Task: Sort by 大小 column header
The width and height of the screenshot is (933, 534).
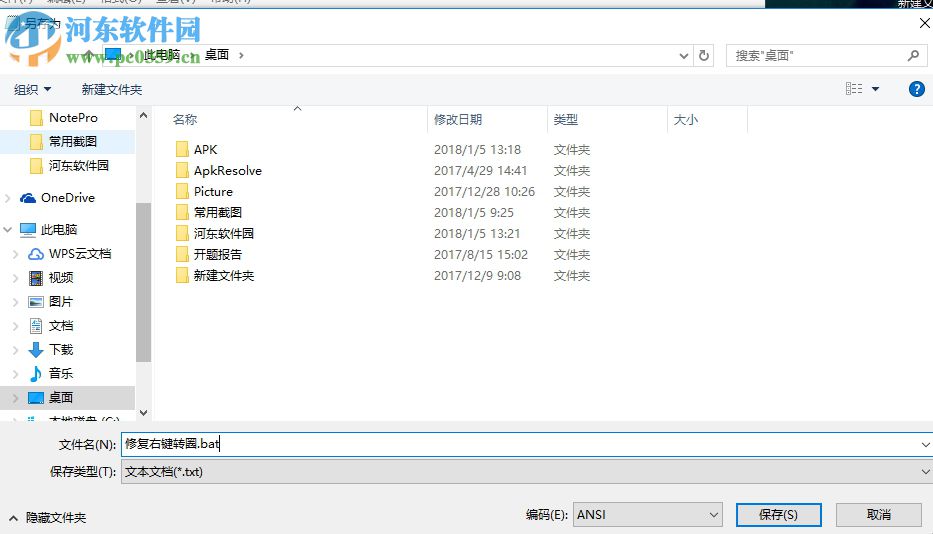Action: point(685,120)
